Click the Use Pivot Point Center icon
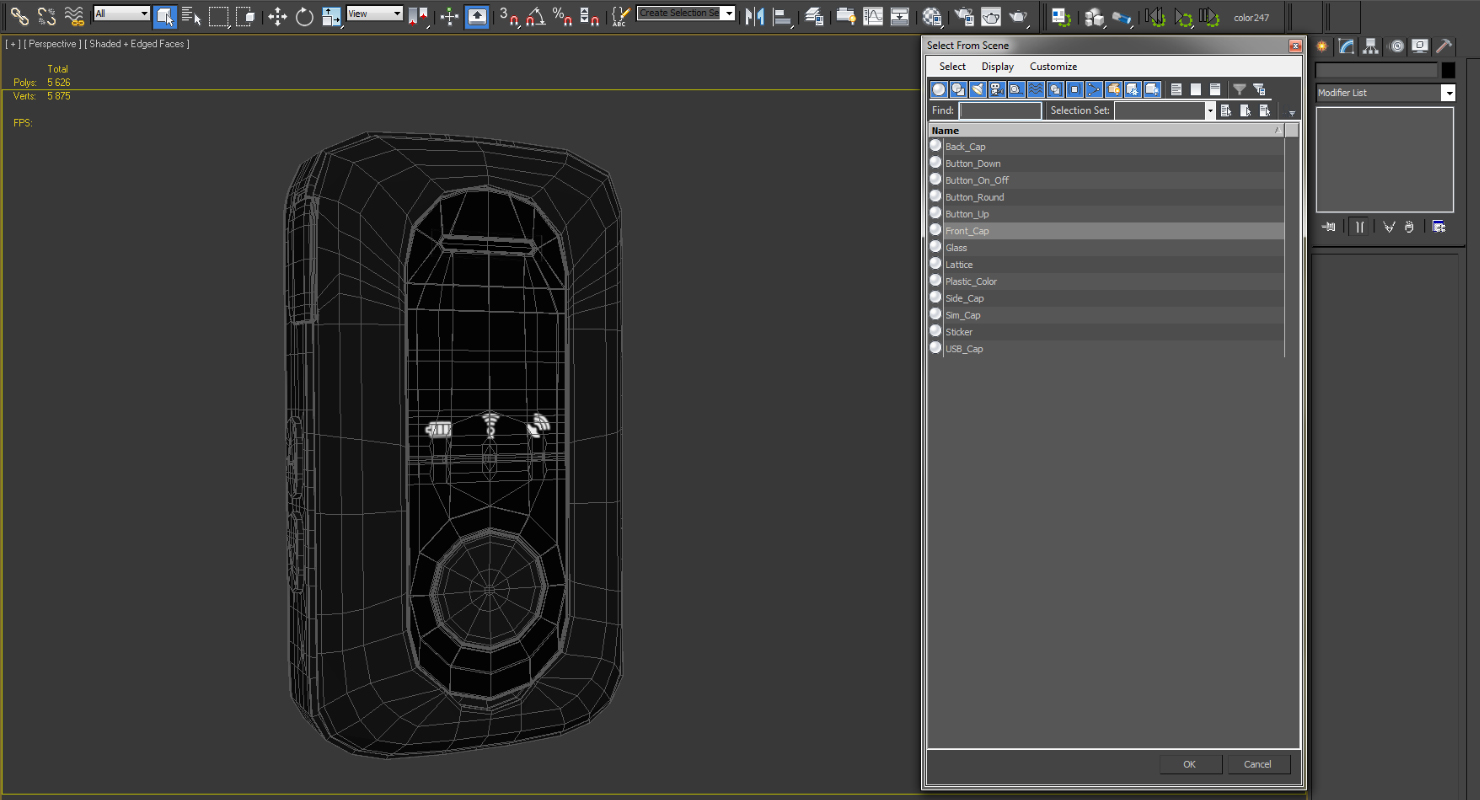 (x=418, y=16)
